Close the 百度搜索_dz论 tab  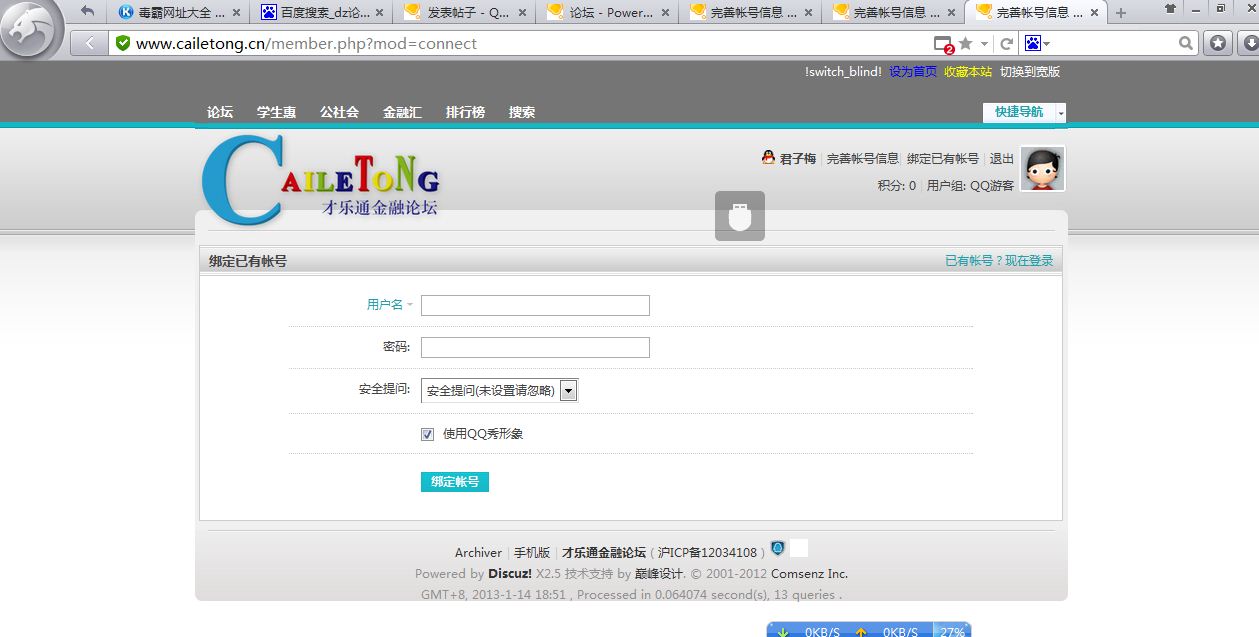click(379, 13)
